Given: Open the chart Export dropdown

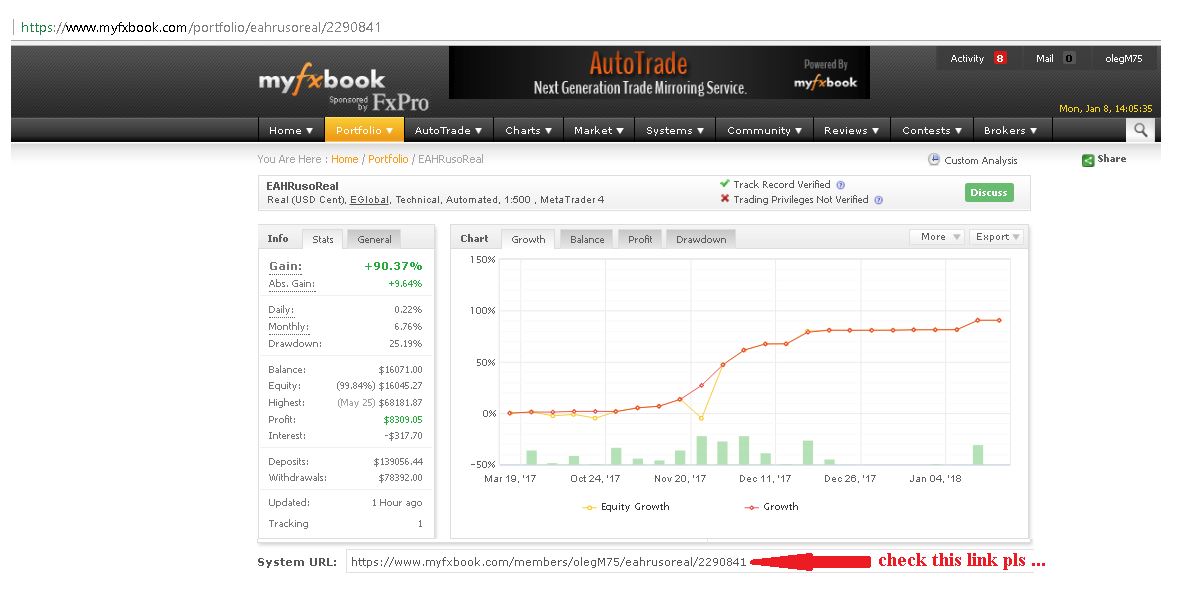Looking at the screenshot, I should [x=996, y=237].
